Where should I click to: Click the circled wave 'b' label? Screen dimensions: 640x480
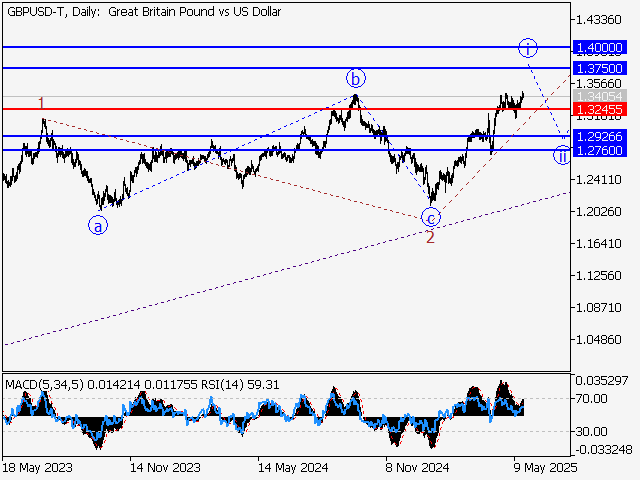point(354,77)
